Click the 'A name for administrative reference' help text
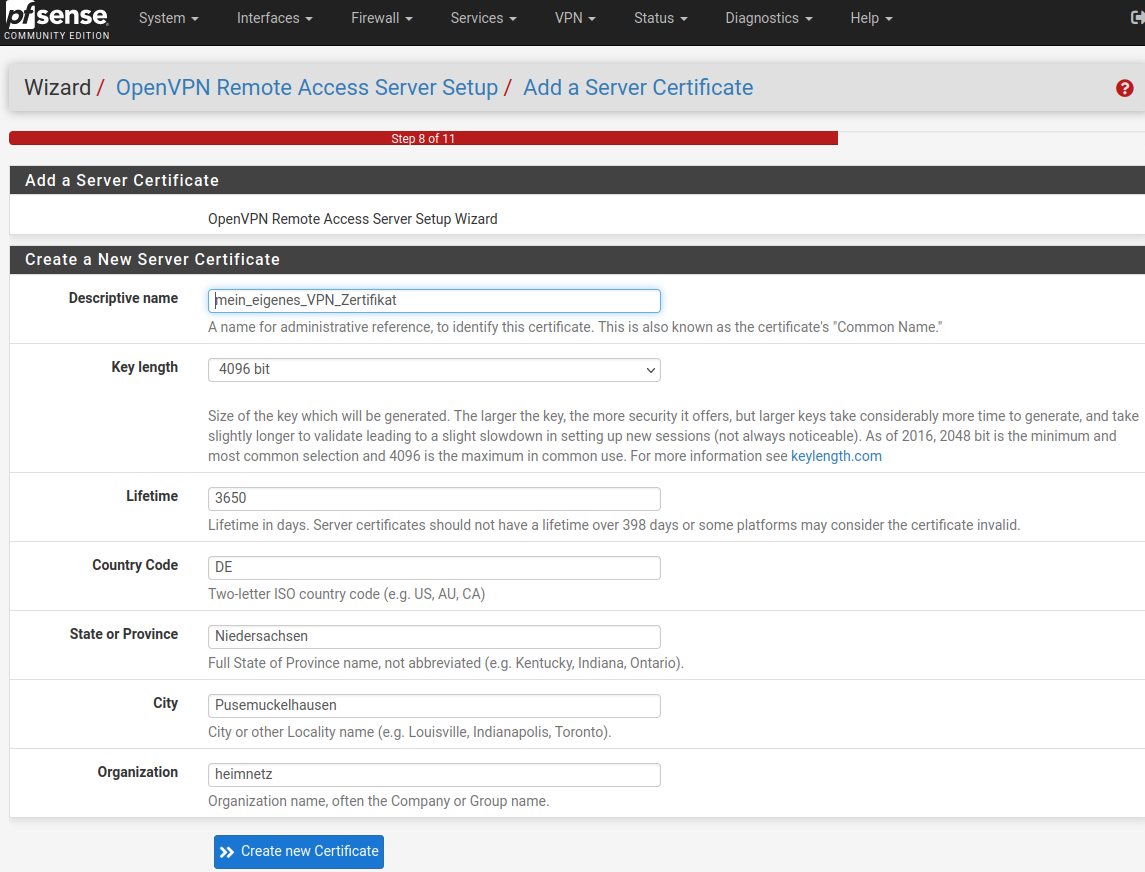1145x872 pixels. (575, 327)
